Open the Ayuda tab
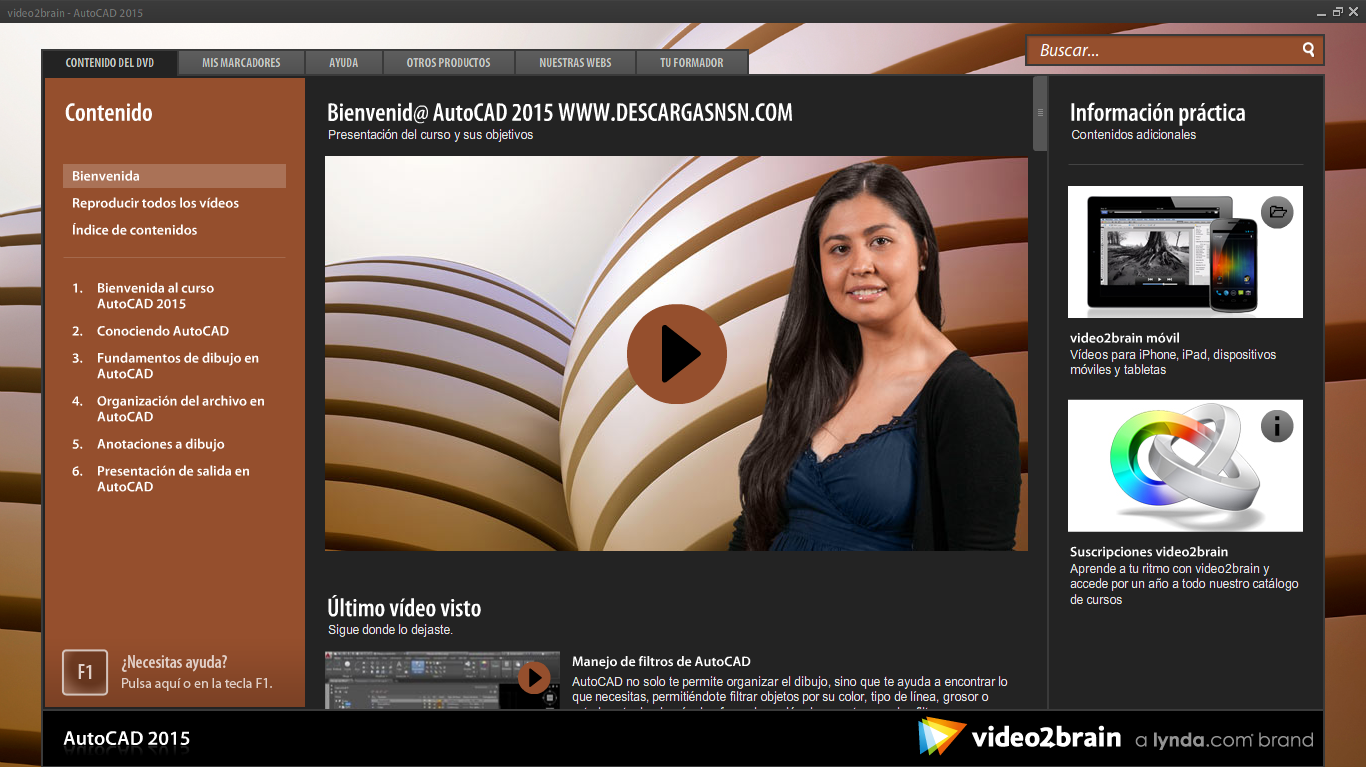Screen dimensions: 1366x767 coord(344,62)
